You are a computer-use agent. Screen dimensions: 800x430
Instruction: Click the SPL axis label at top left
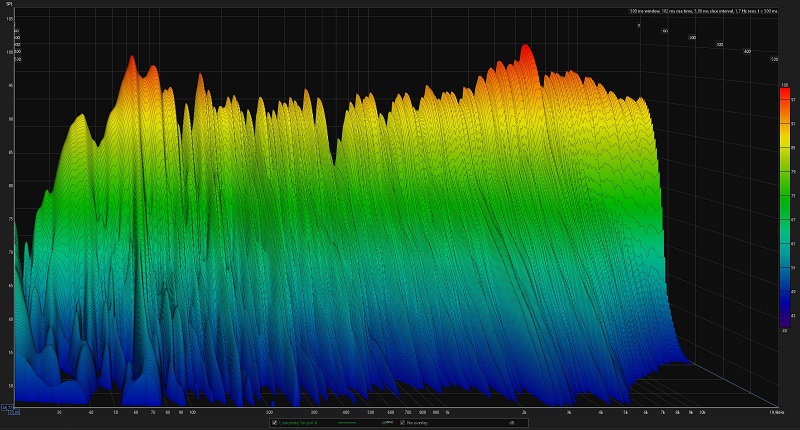coord(8,4)
